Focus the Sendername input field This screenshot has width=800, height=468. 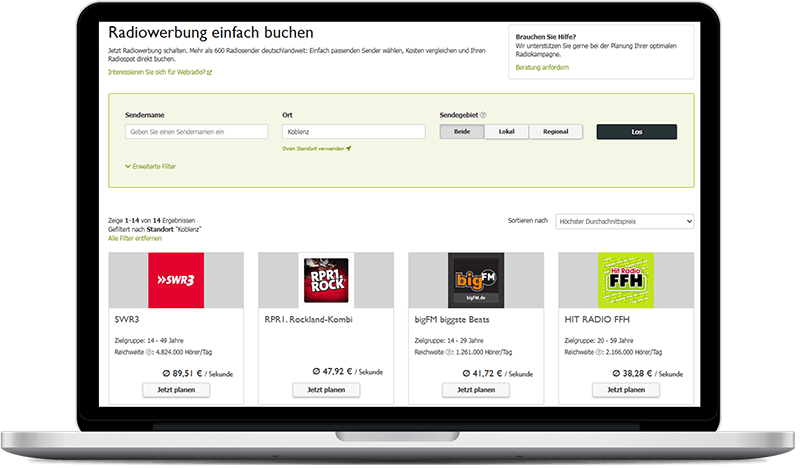pyautogui.click(x=196, y=132)
